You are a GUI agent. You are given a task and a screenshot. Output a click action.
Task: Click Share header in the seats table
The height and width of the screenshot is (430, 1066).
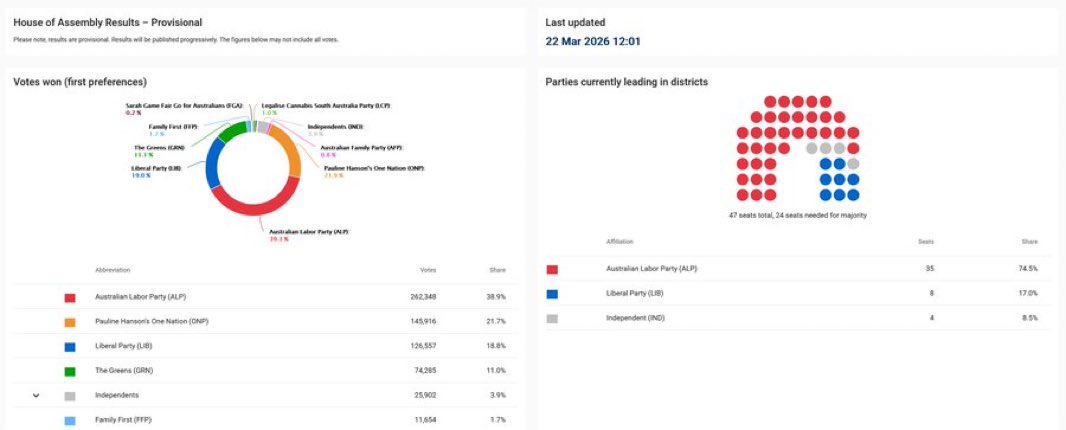click(1029, 242)
